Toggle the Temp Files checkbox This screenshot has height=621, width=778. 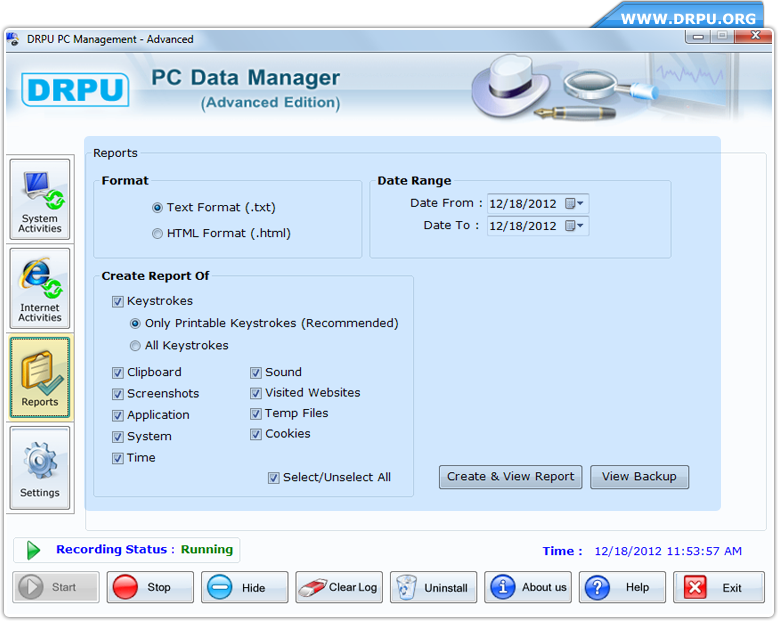click(x=256, y=414)
